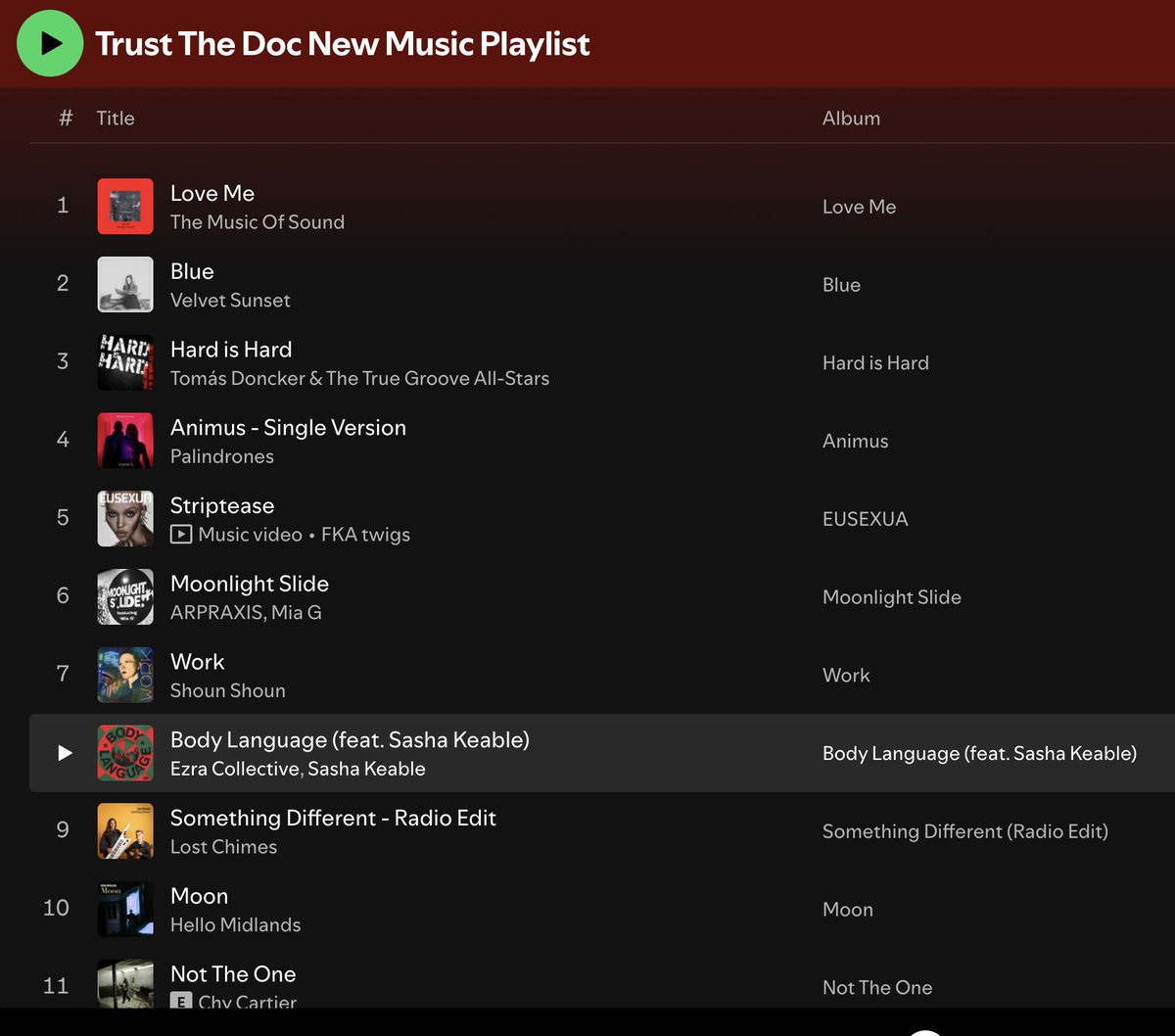Image resolution: width=1175 pixels, height=1036 pixels.
Task: Click the Explicit badge next to Chy Cartier
Action: tap(179, 1001)
